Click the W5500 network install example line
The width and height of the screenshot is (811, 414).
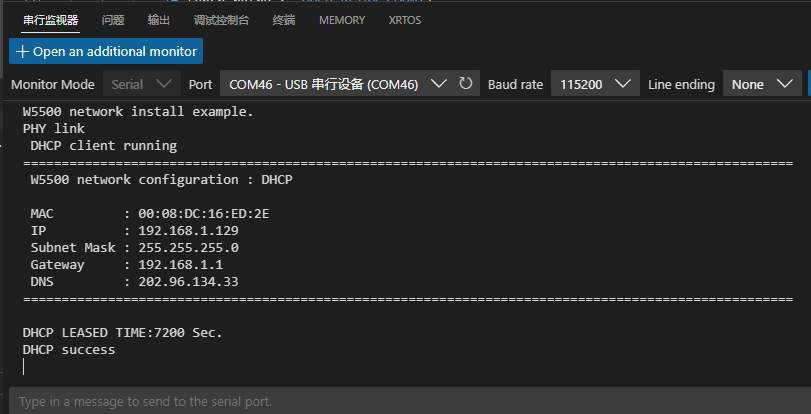[x=138, y=111]
